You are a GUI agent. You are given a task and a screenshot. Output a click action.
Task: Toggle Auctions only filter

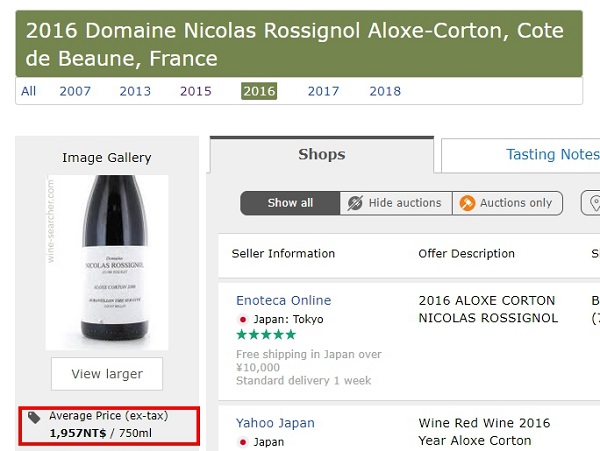pos(507,203)
